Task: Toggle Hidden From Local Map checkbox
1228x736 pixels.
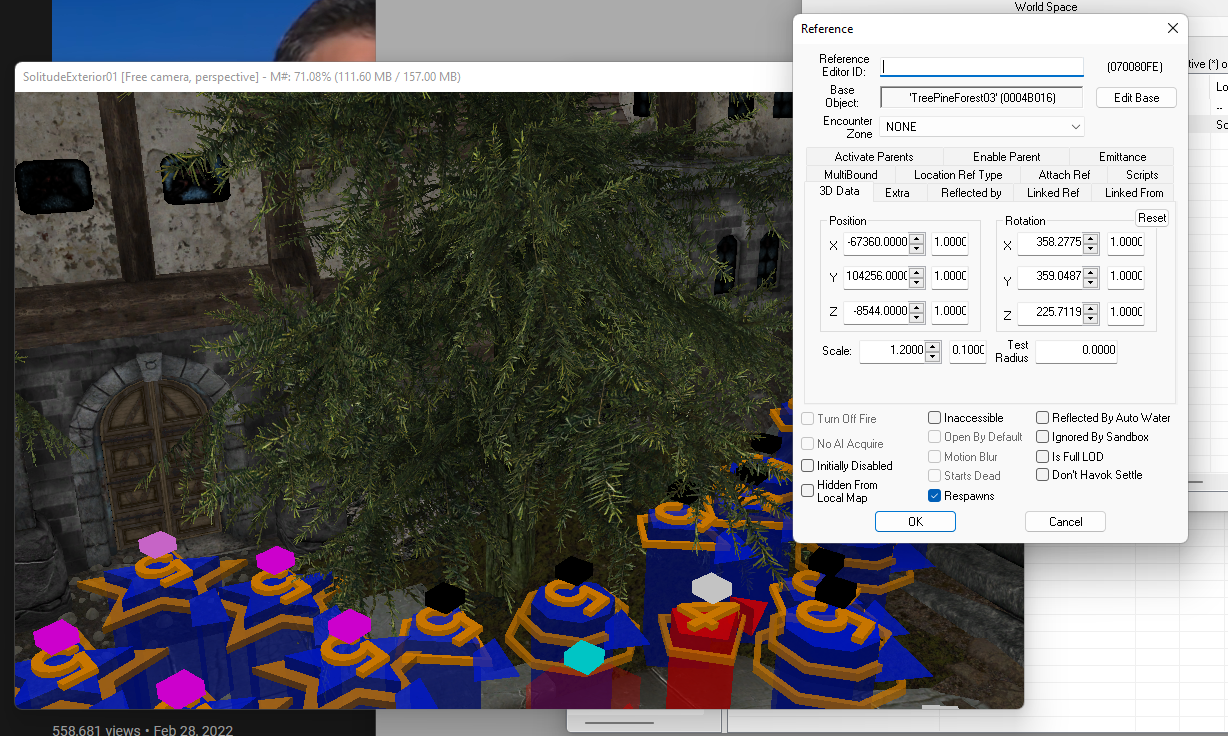Action: coord(807,491)
